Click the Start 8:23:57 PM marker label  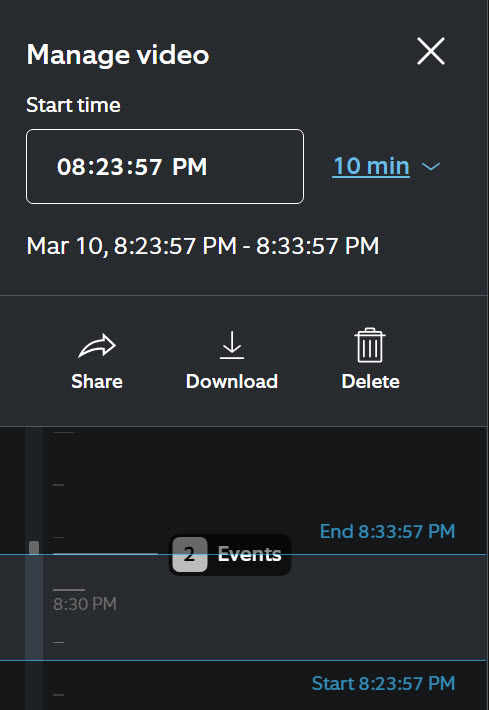[x=383, y=683]
